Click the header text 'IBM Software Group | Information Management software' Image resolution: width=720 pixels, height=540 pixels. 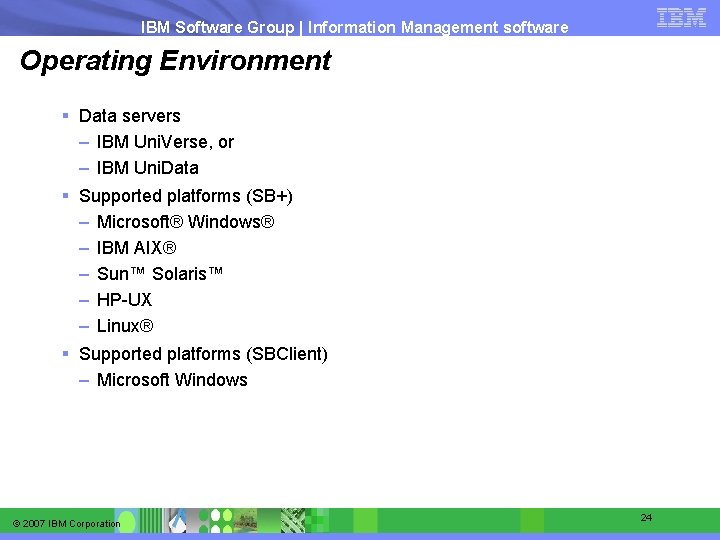tap(354, 27)
